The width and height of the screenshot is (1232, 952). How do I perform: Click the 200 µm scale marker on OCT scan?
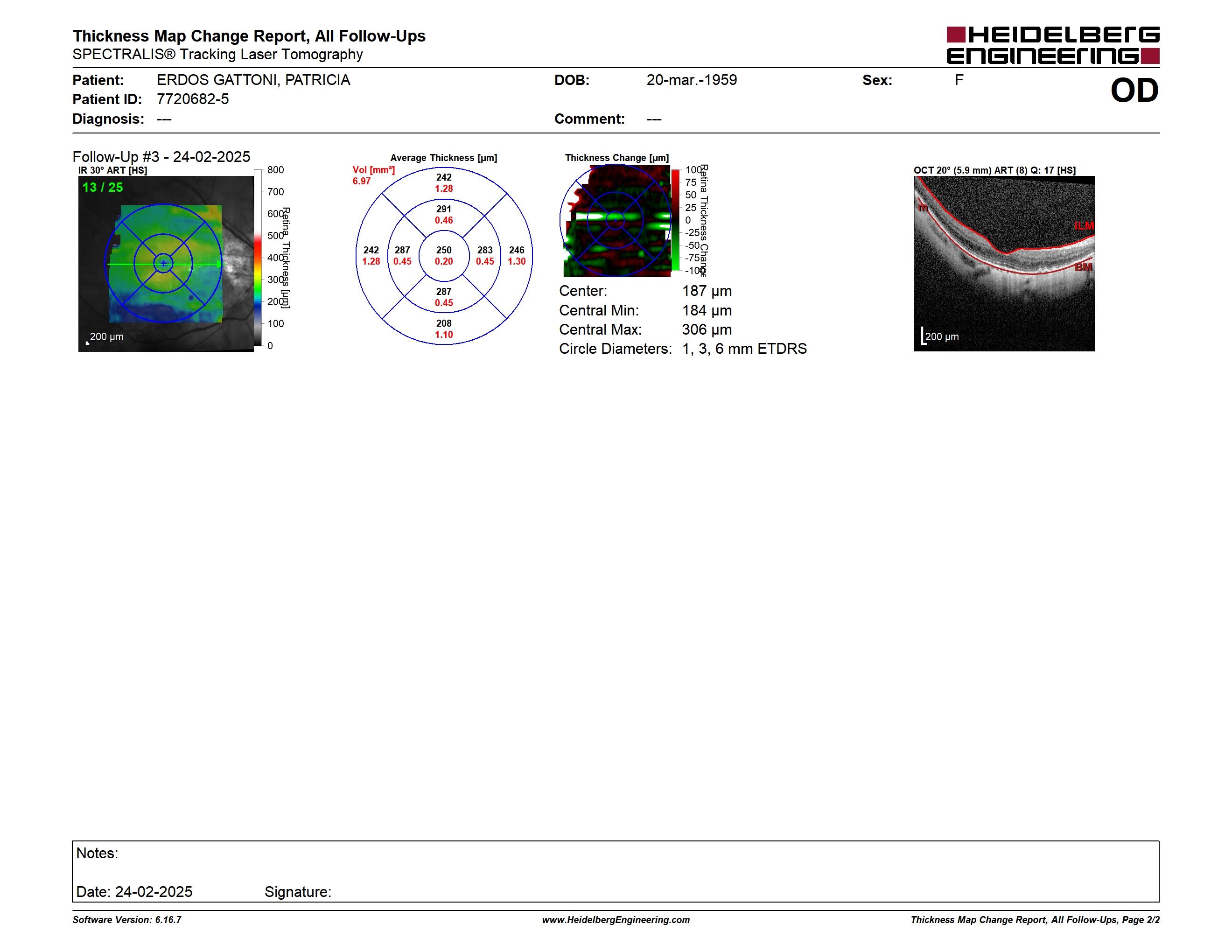pos(940,336)
